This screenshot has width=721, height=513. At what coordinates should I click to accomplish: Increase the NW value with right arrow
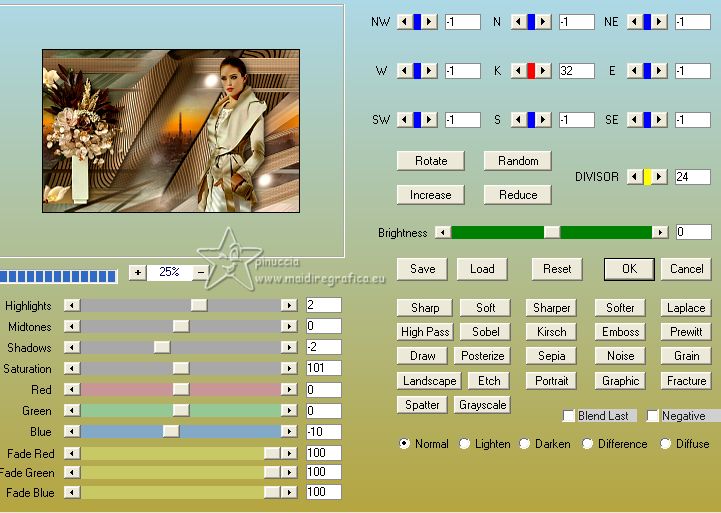point(429,22)
